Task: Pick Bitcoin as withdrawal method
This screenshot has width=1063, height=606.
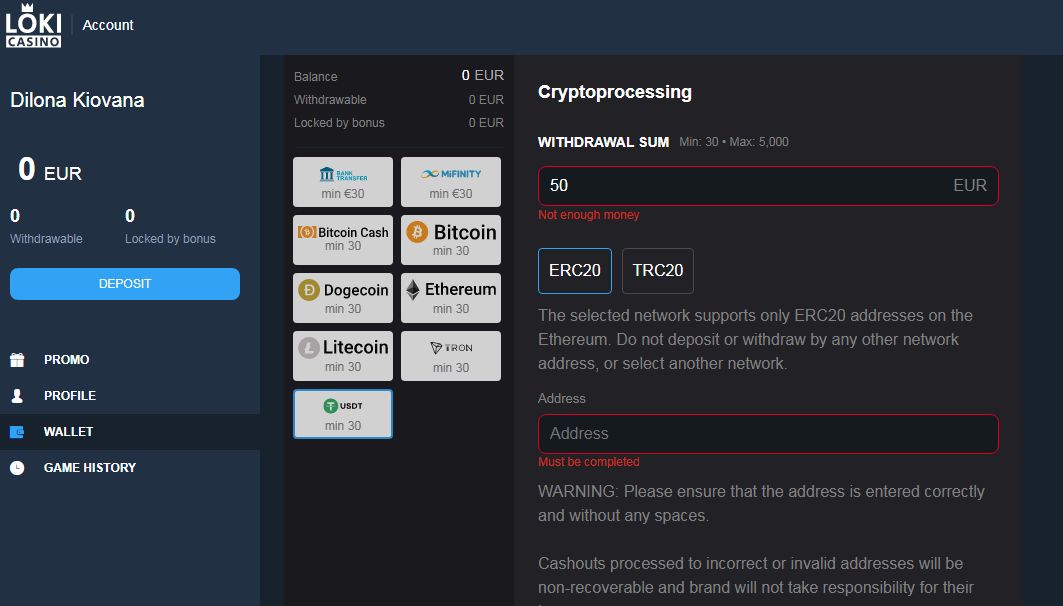Action: pos(450,239)
